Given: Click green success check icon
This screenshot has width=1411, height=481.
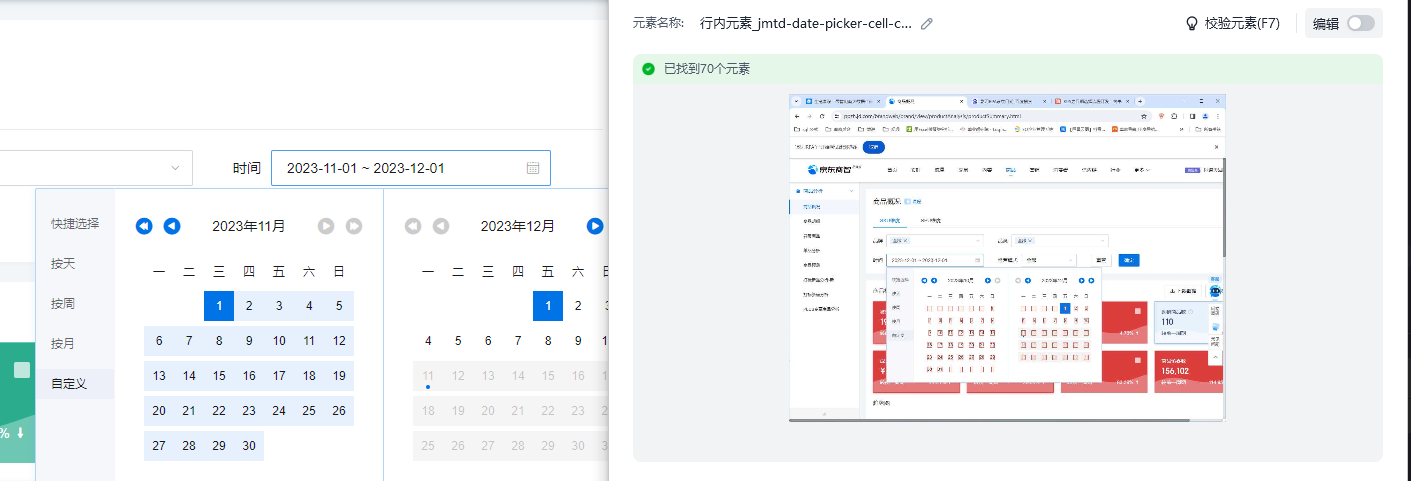Looking at the screenshot, I should click(648, 69).
